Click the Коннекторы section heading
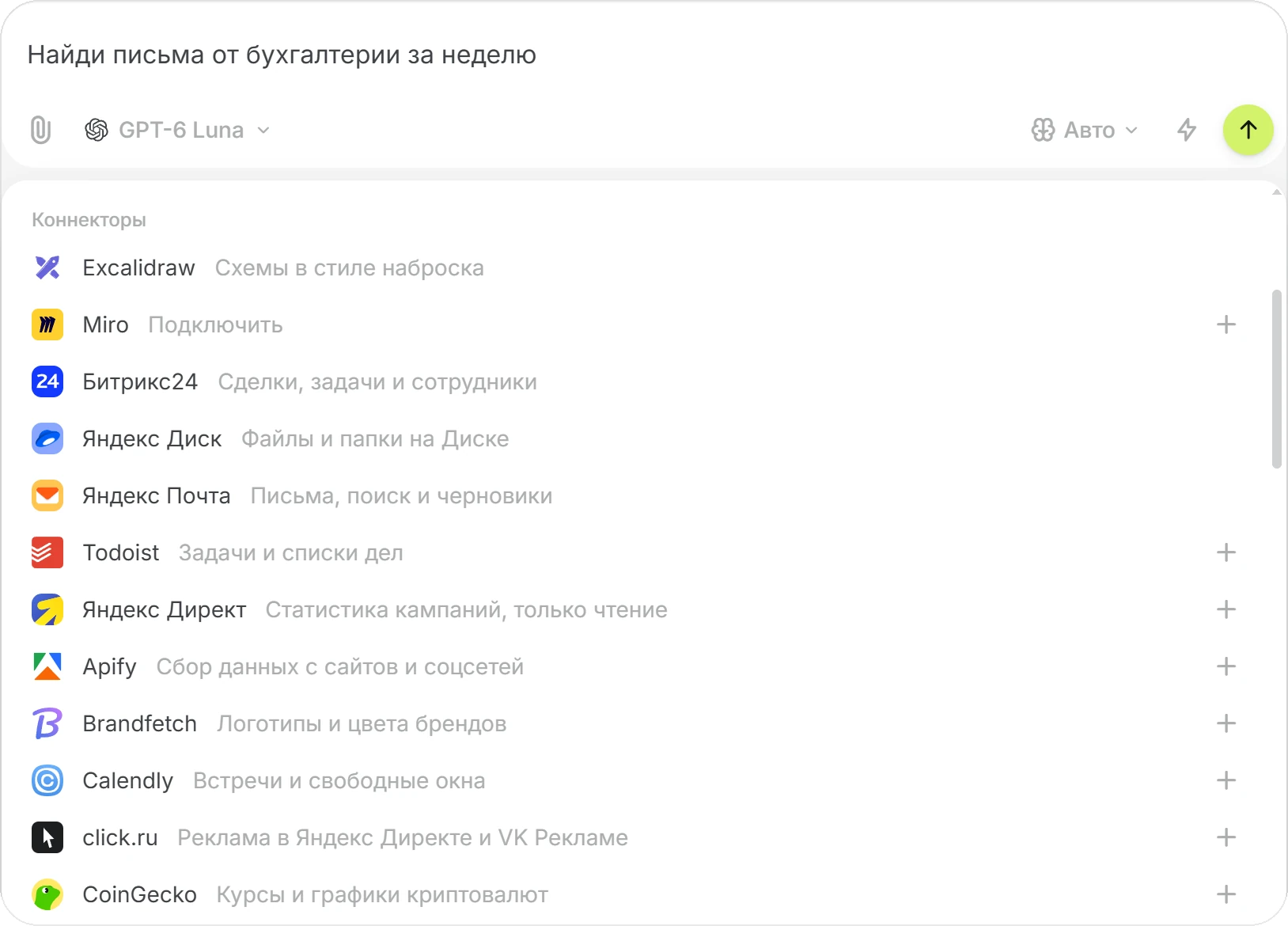The image size is (1288, 926). tap(89, 220)
